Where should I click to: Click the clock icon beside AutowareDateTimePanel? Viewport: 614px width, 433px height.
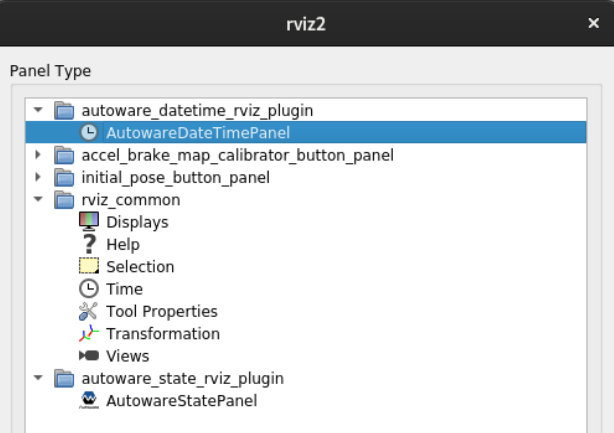coord(89,132)
